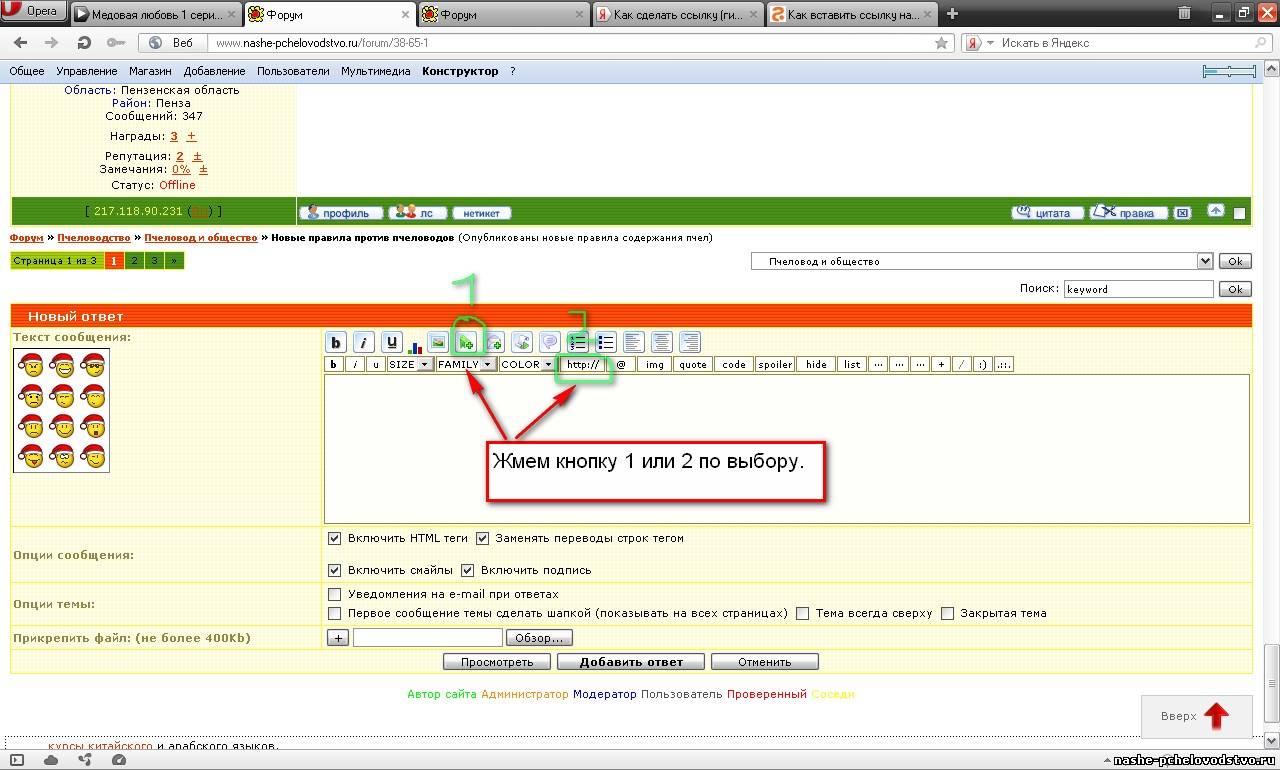Switch to 'Как сделать ссылку' browser tab
Screen dimensions: 1280x770
[678, 14]
